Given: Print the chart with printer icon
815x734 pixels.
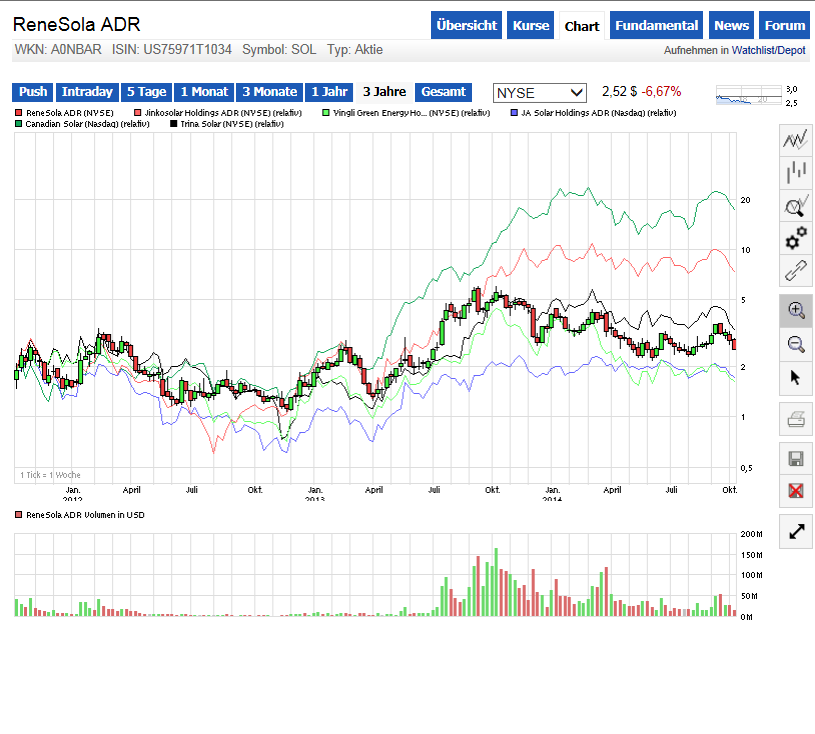Looking at the screenshot, I should coord(796,419).
